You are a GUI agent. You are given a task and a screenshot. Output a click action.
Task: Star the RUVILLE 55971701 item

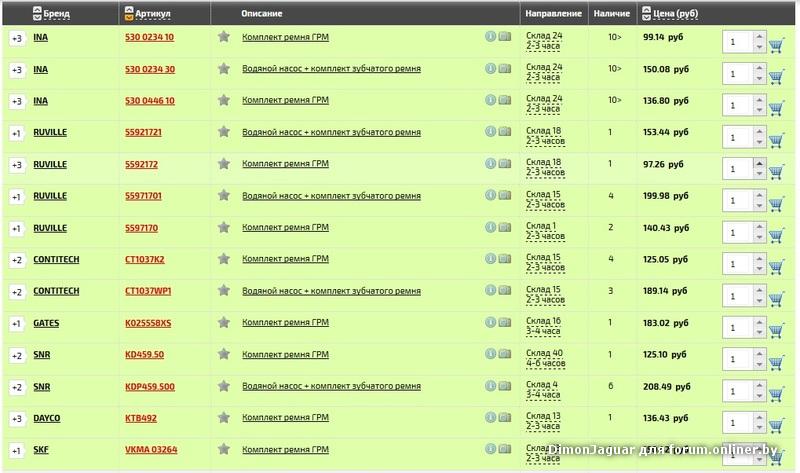(223, 195)
